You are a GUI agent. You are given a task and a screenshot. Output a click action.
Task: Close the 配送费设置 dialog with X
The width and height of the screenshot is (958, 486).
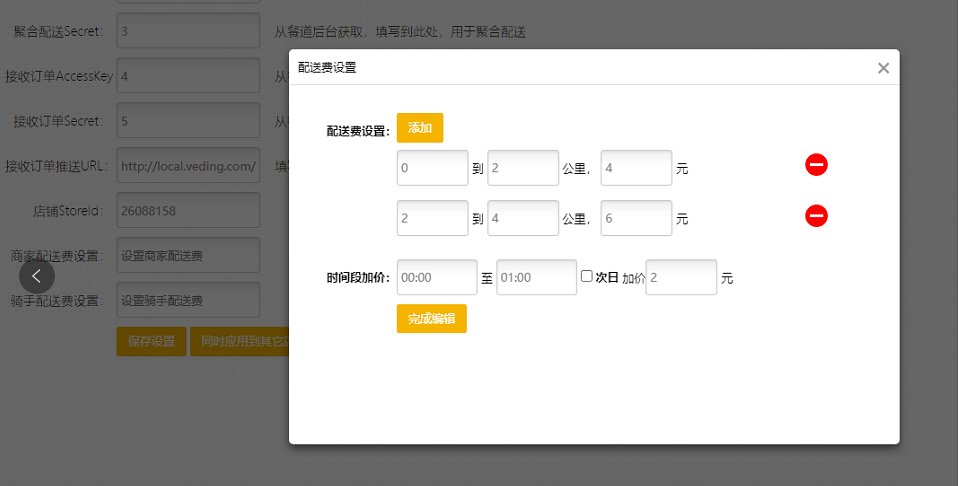pos(883,68)
